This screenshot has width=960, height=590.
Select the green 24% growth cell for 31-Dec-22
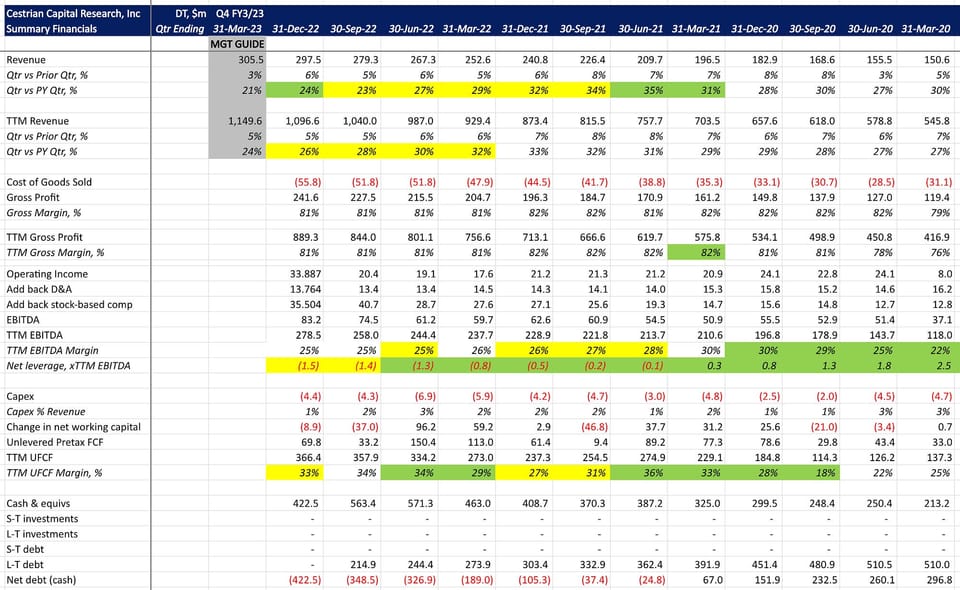coord(294,90)
